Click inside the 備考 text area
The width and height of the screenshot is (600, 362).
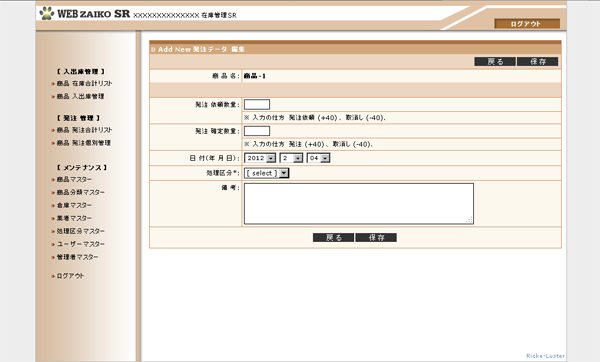[359, 204]
